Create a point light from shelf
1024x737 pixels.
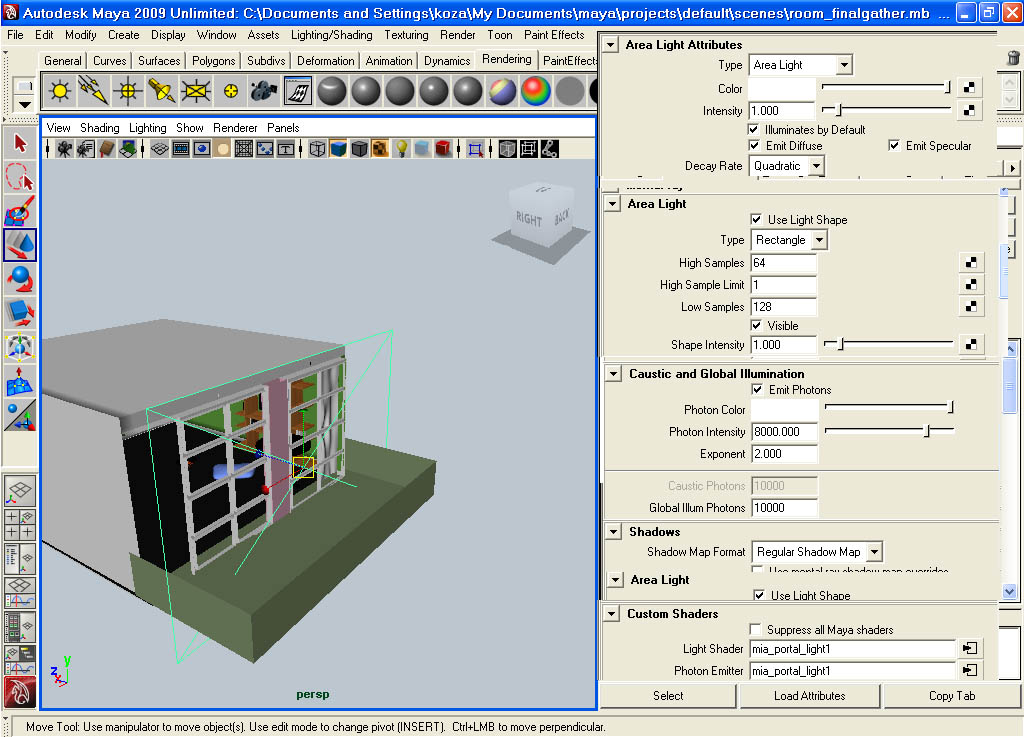[x=127, y=91]
